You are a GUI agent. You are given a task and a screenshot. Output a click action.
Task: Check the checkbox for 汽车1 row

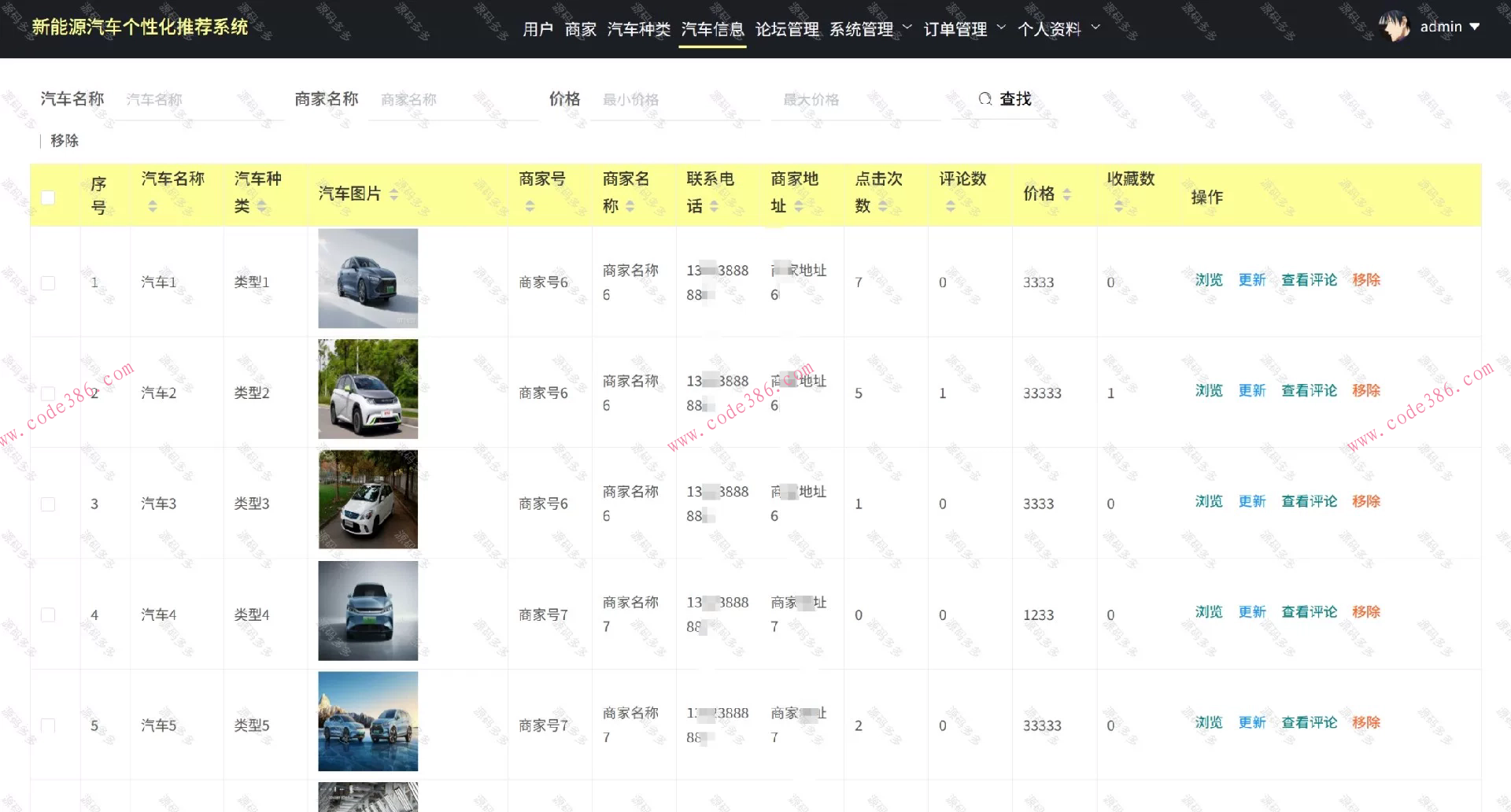click(48, 282)
